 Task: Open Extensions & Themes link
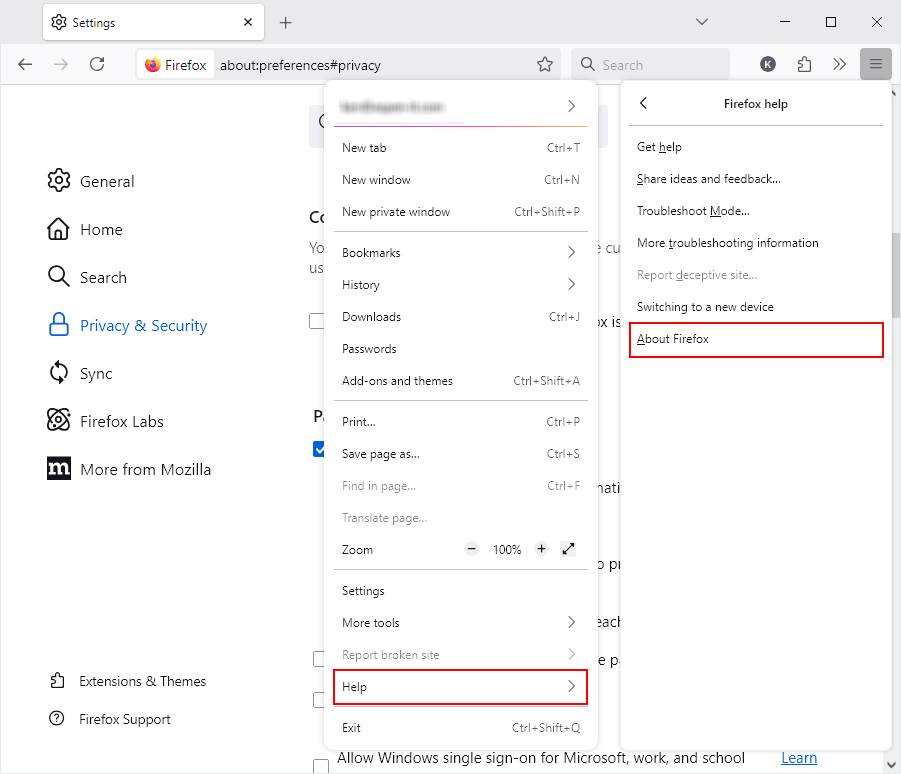[128, 681]
